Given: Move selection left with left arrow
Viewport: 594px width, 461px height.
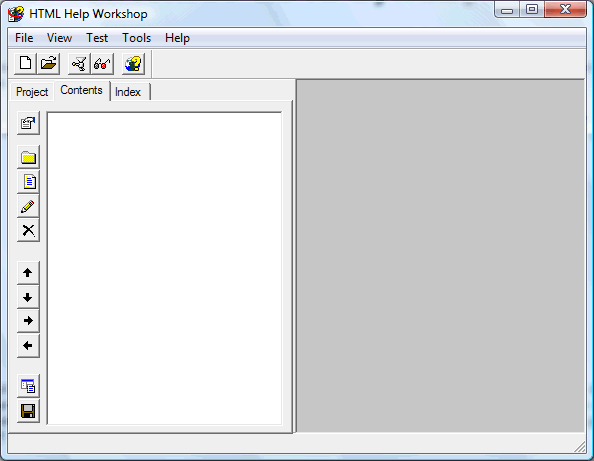Looking at the screenshot, I should pyautogui.click(x=28, y=346).
